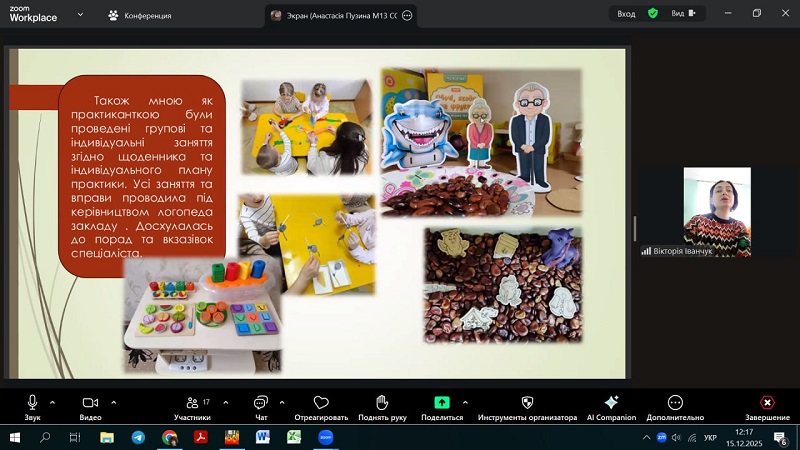
Task: Open Инструменты организатора shield icon
Action: pyautogui.click(x=527, y=405)
